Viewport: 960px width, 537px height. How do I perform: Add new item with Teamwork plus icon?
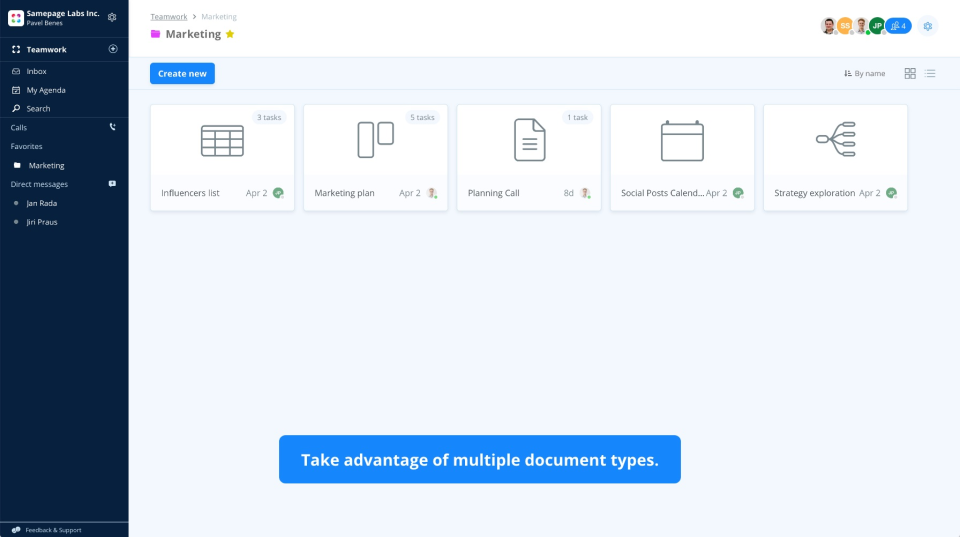[113, 49]
